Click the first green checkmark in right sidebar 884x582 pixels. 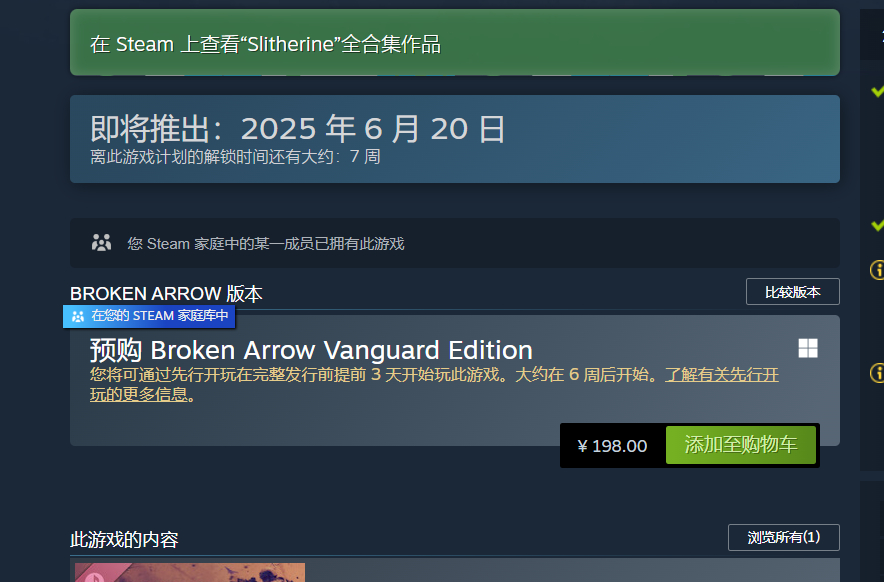coord(877,91)
